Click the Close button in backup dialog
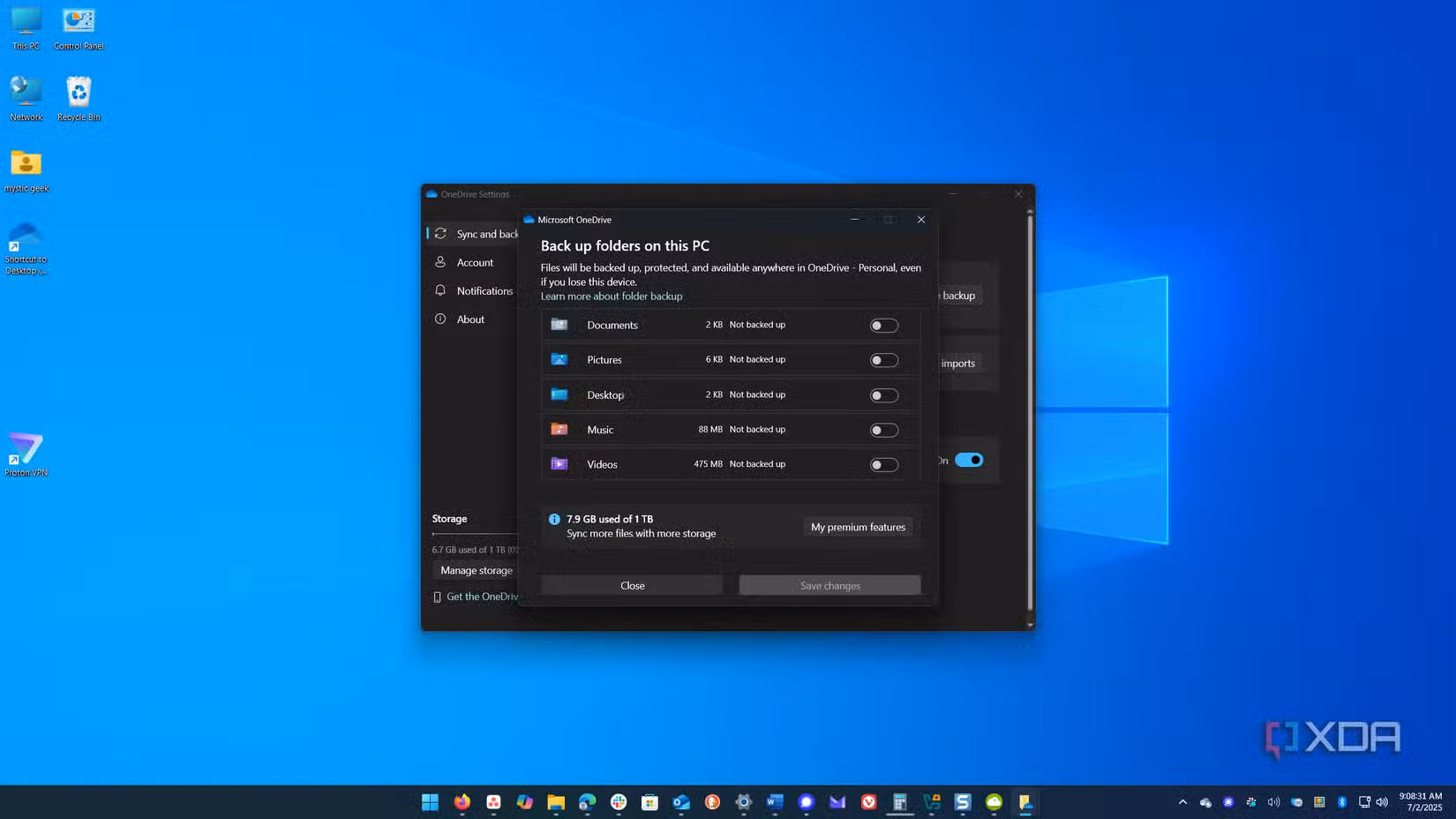 click(632, 585)
